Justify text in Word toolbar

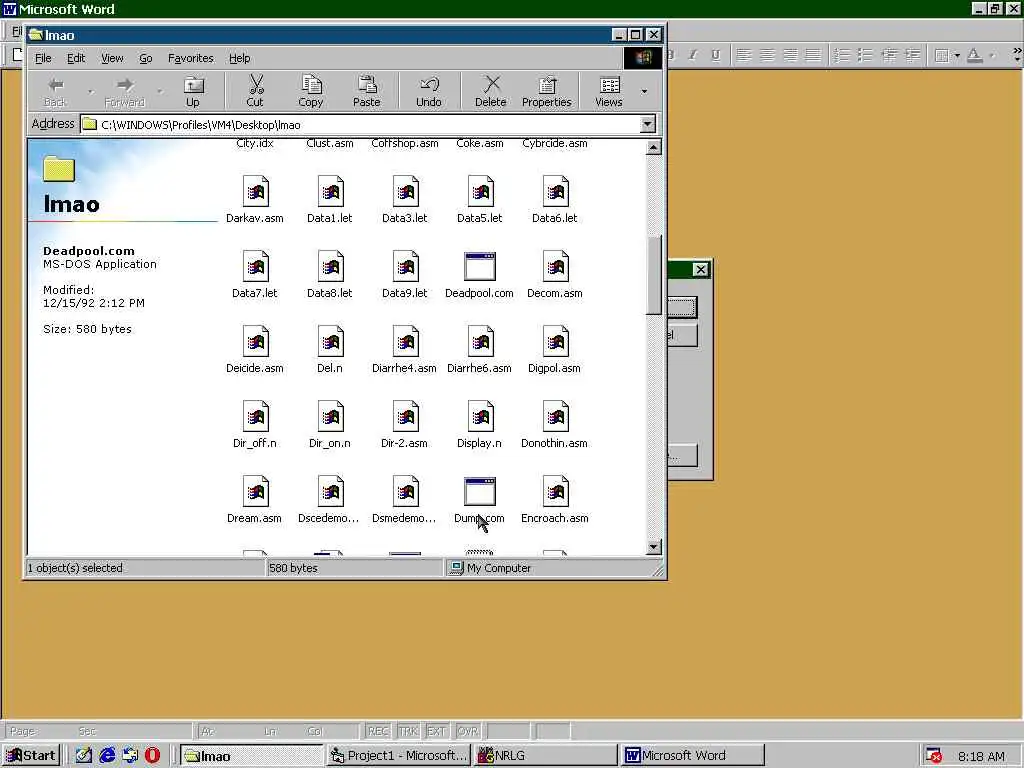pos(813,56)
